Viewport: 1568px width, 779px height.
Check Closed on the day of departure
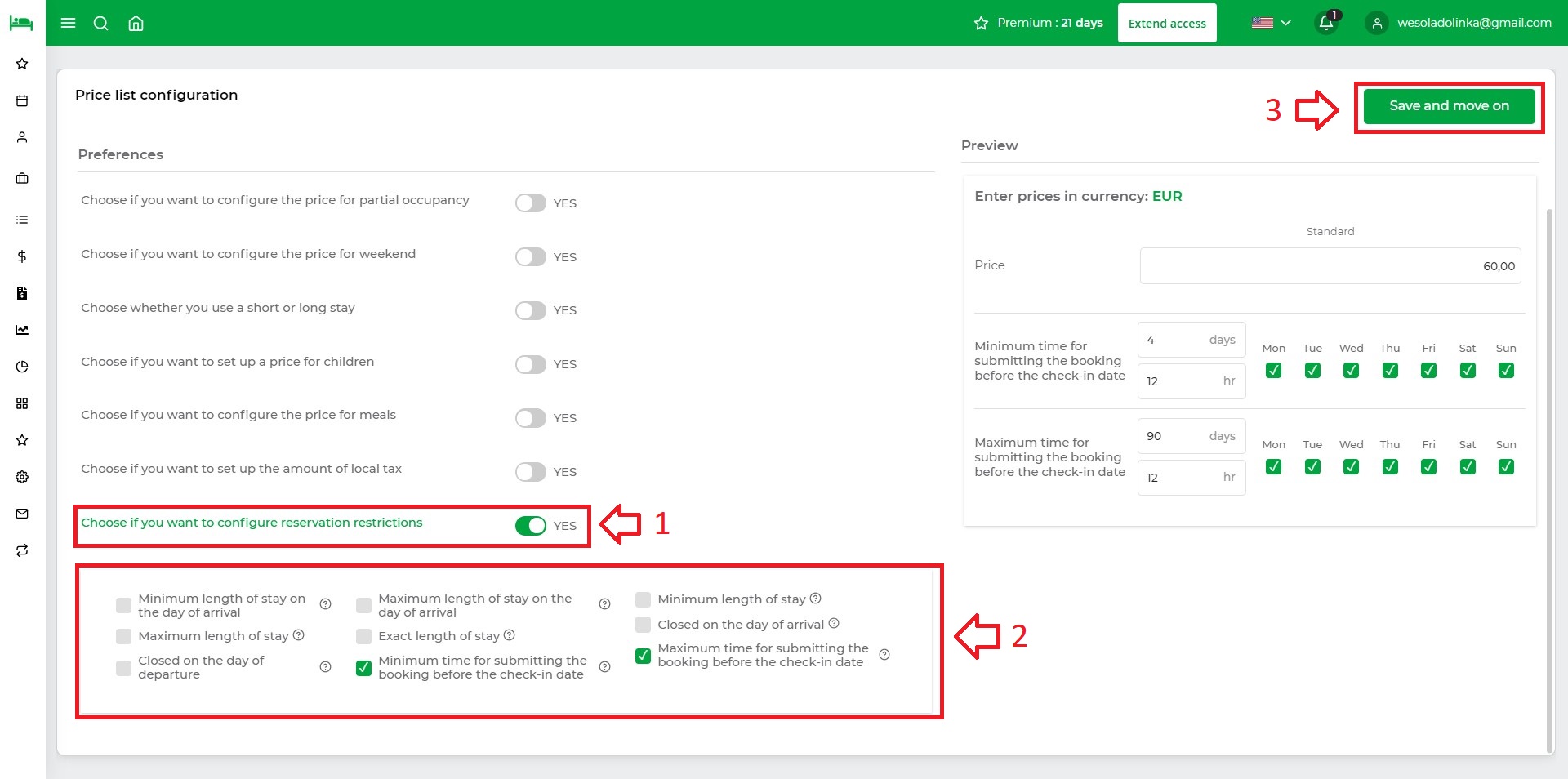coord(124,668)
